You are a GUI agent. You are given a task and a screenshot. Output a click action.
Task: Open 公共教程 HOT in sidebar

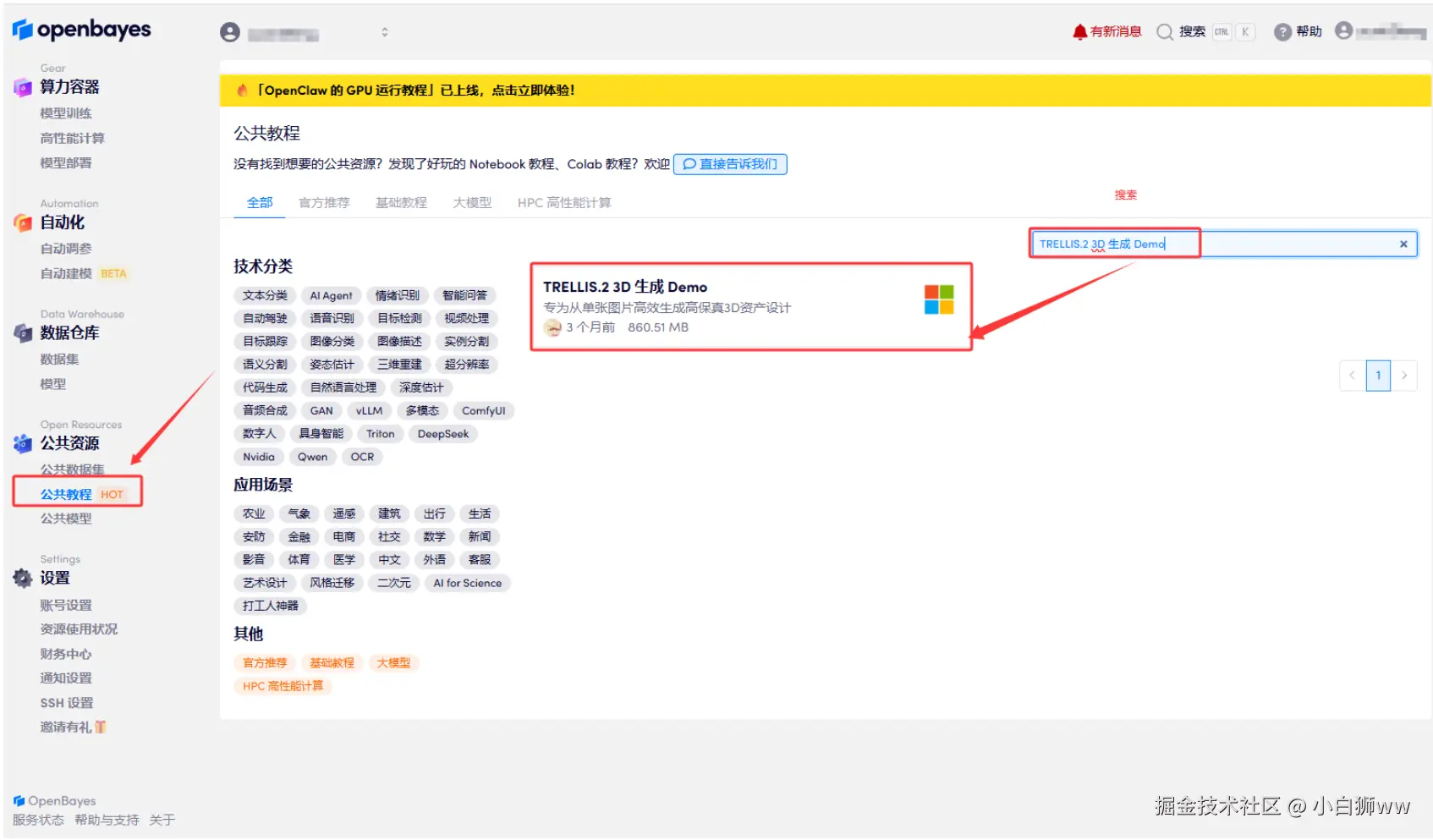82,495
